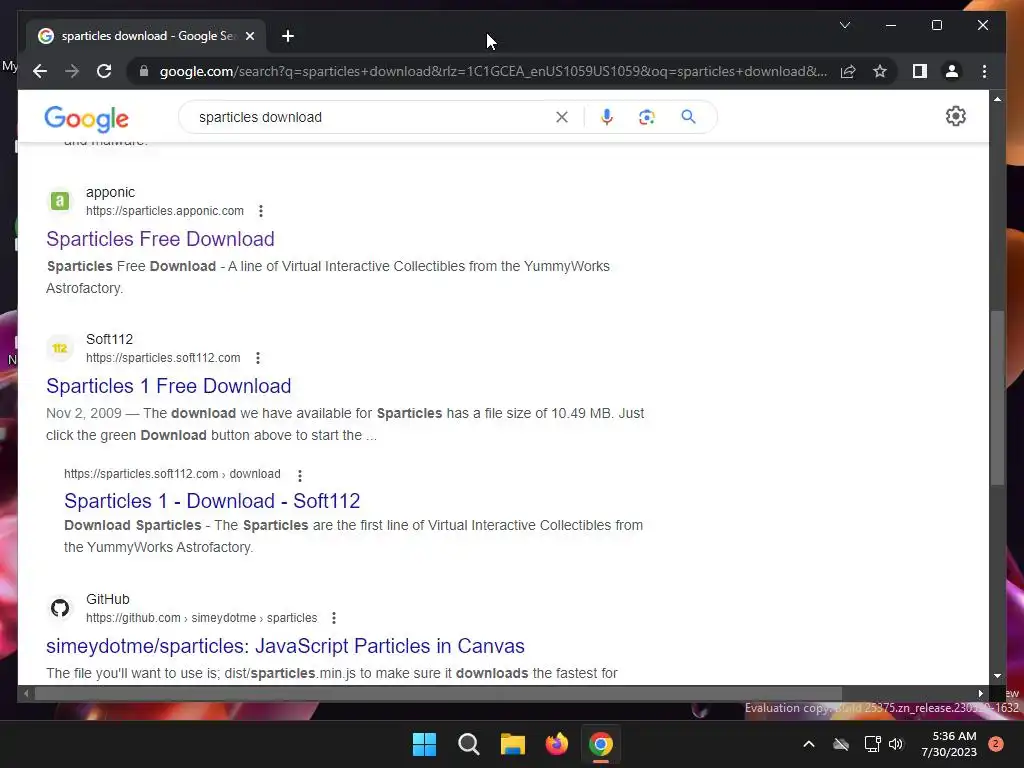
Task: Click the horizontal scrollbar thumb
Action: 438,694
